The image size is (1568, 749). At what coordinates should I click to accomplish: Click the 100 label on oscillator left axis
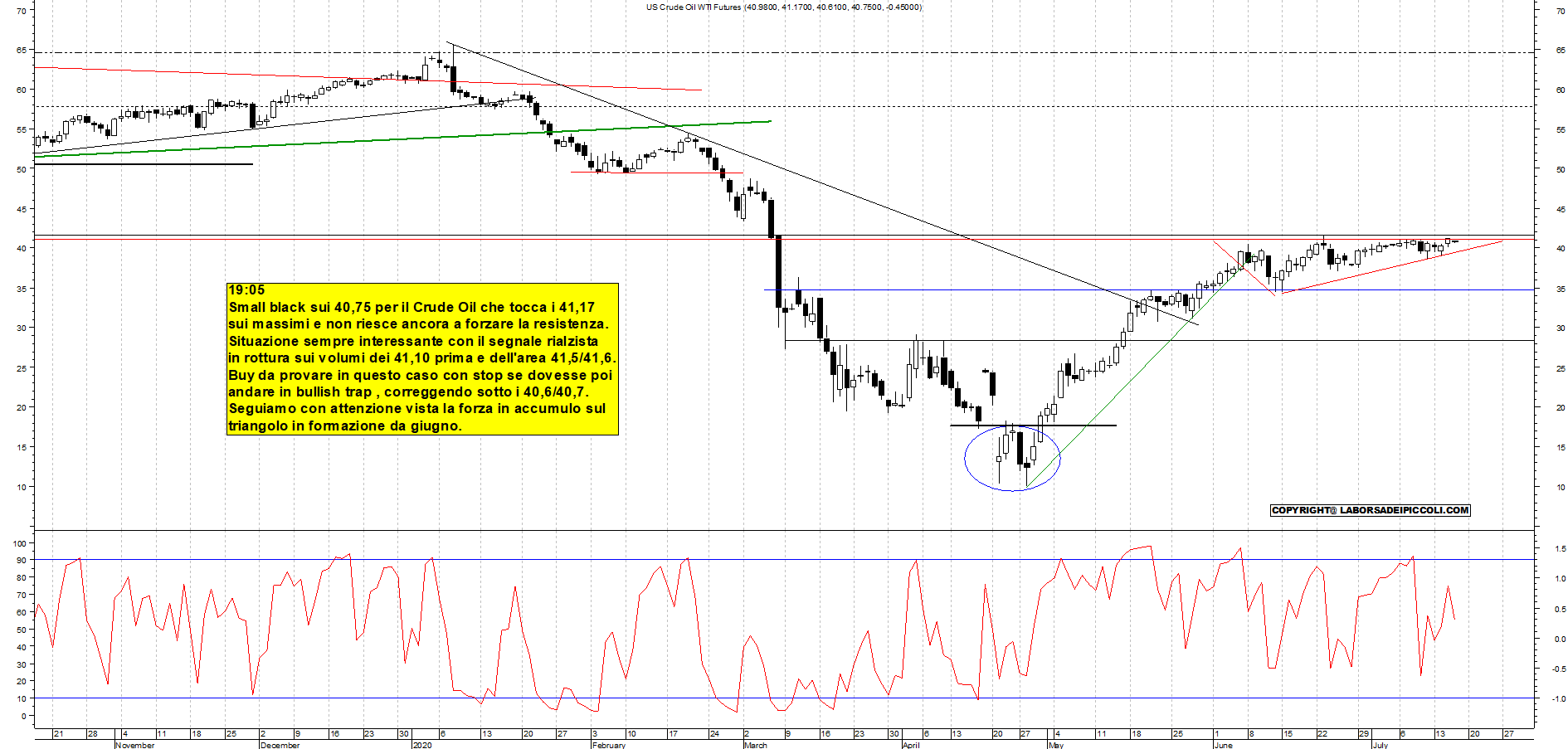[x=19, y=543]
